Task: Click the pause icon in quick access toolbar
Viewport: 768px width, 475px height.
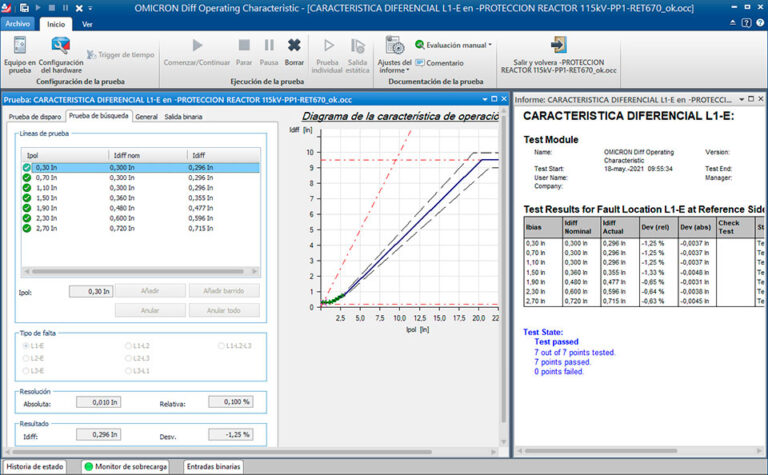Action: [65, 8]
